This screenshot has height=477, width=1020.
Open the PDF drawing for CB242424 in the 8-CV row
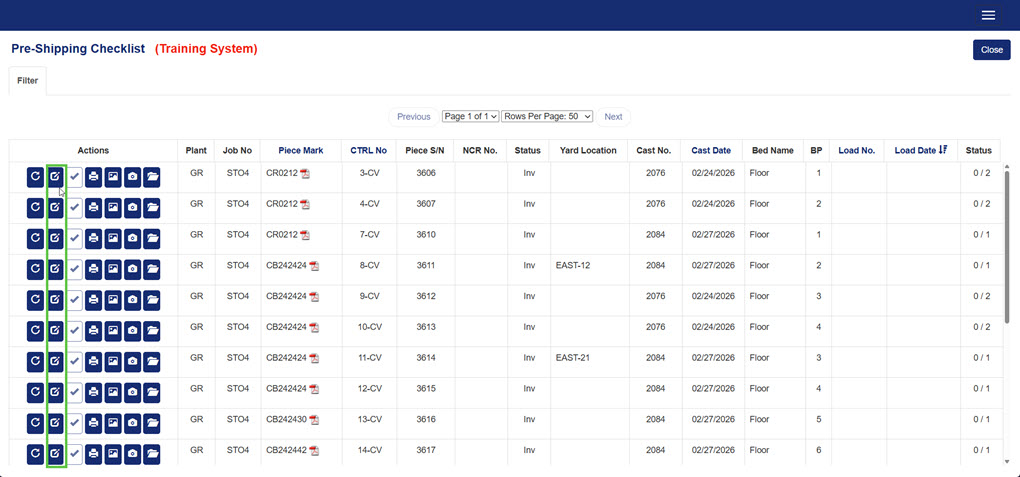click(x=314, y=266)
